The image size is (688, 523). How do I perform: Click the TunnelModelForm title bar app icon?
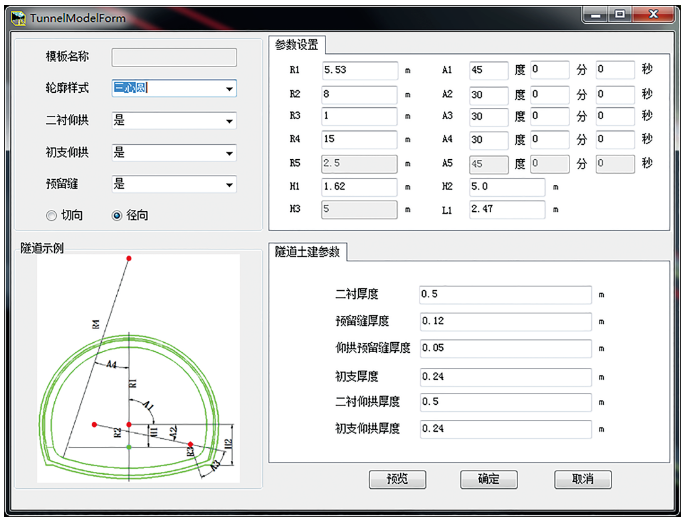pos(18,18)
